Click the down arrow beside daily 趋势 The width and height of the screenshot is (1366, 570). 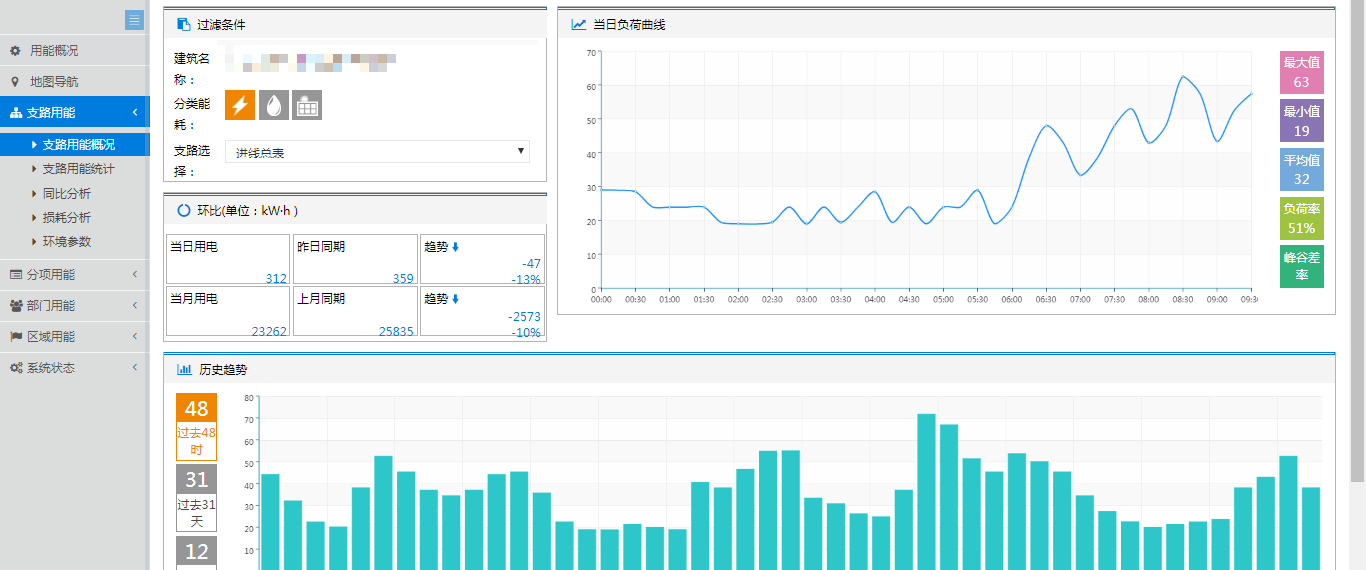click(x=455, y=246)
